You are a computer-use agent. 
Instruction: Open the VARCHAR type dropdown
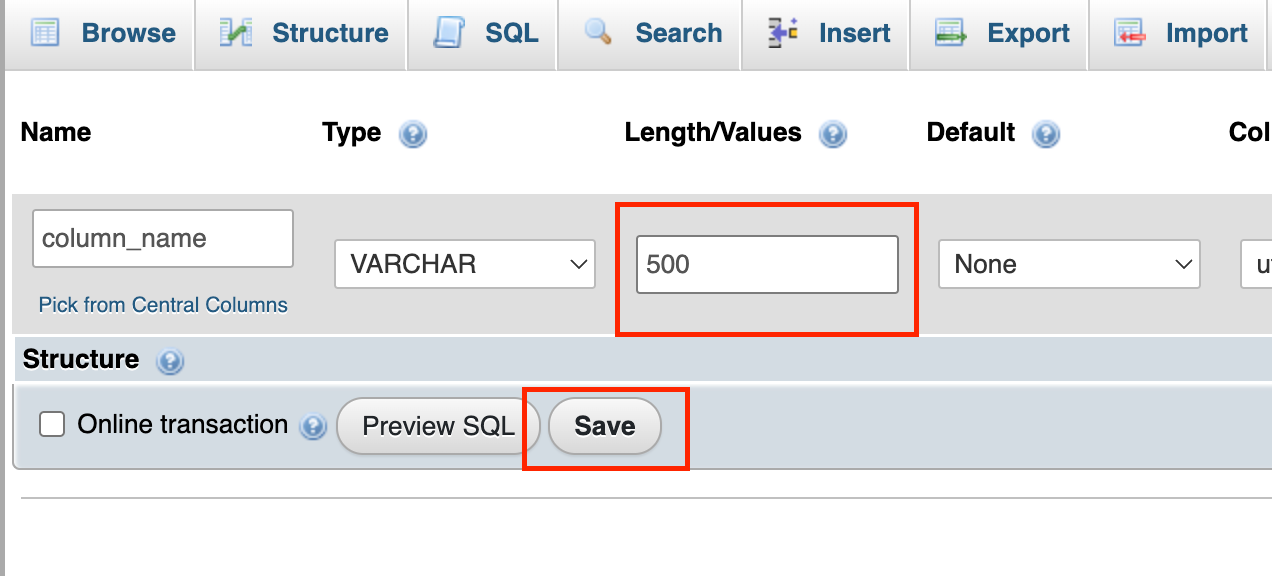point(464,263)
